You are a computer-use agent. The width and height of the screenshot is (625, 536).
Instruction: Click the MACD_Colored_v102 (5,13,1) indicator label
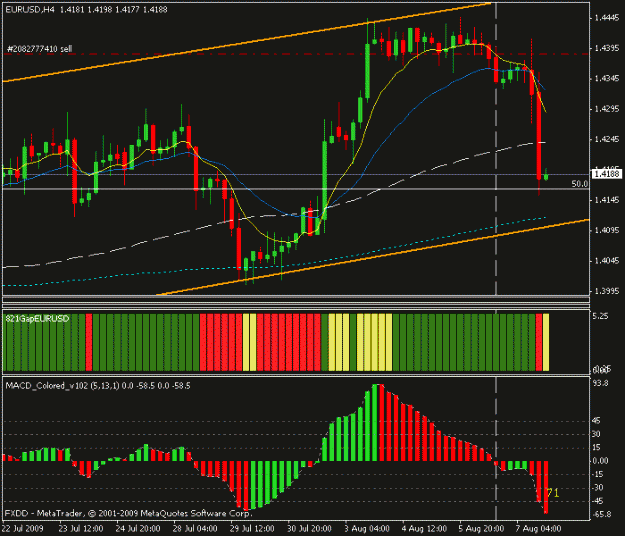[x=62, y=386]
